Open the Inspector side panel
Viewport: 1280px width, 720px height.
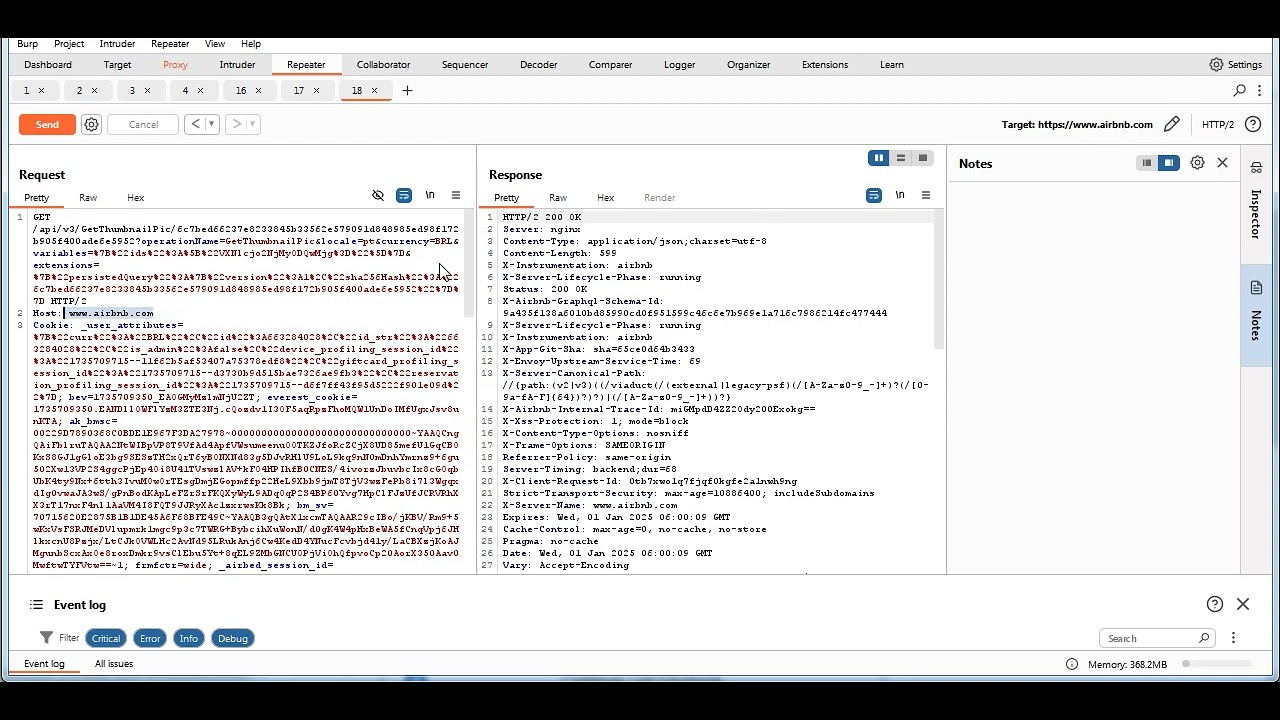point(1256,214)
